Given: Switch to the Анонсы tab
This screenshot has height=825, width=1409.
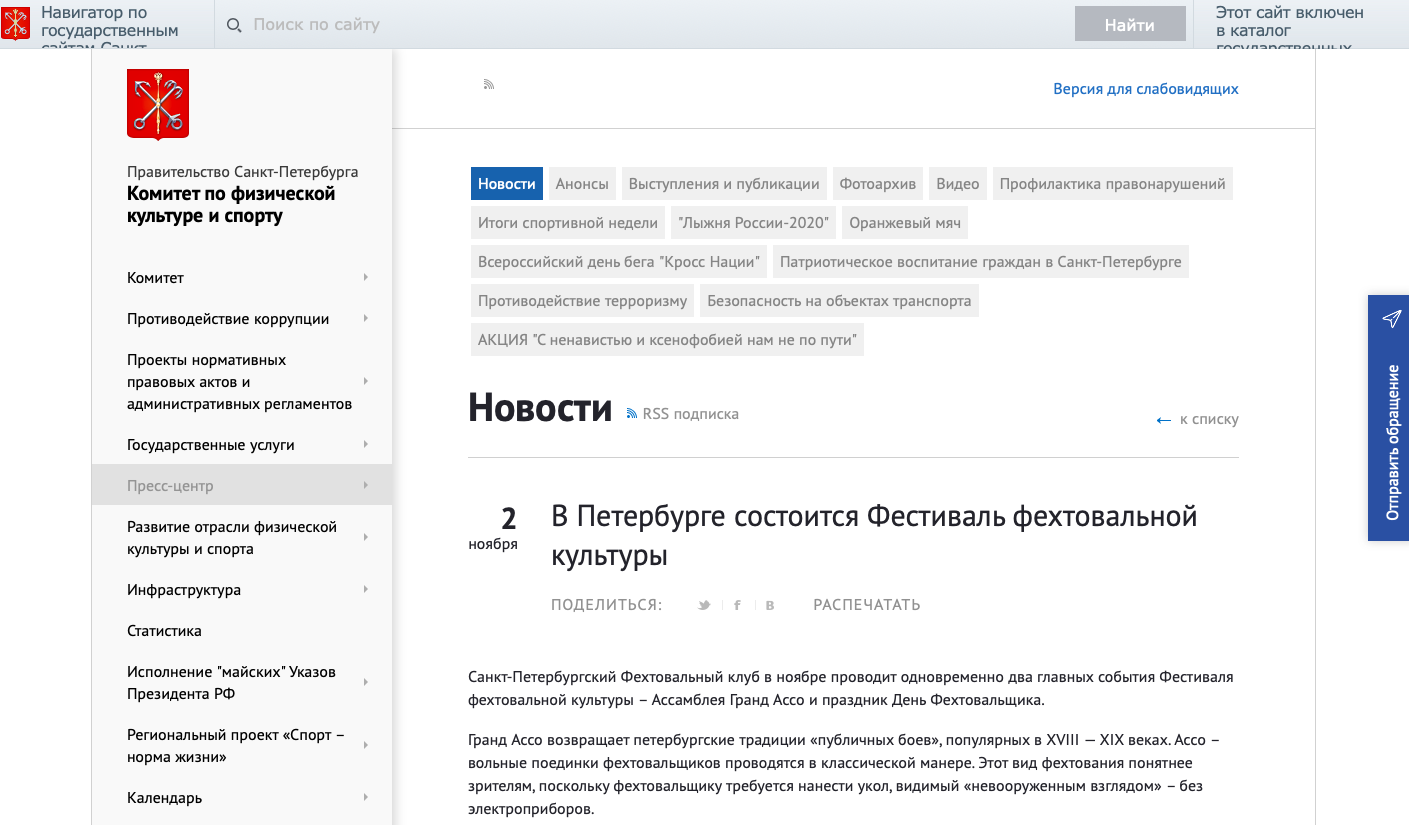Looking at the screenshot, I should (x=582, y=184).
